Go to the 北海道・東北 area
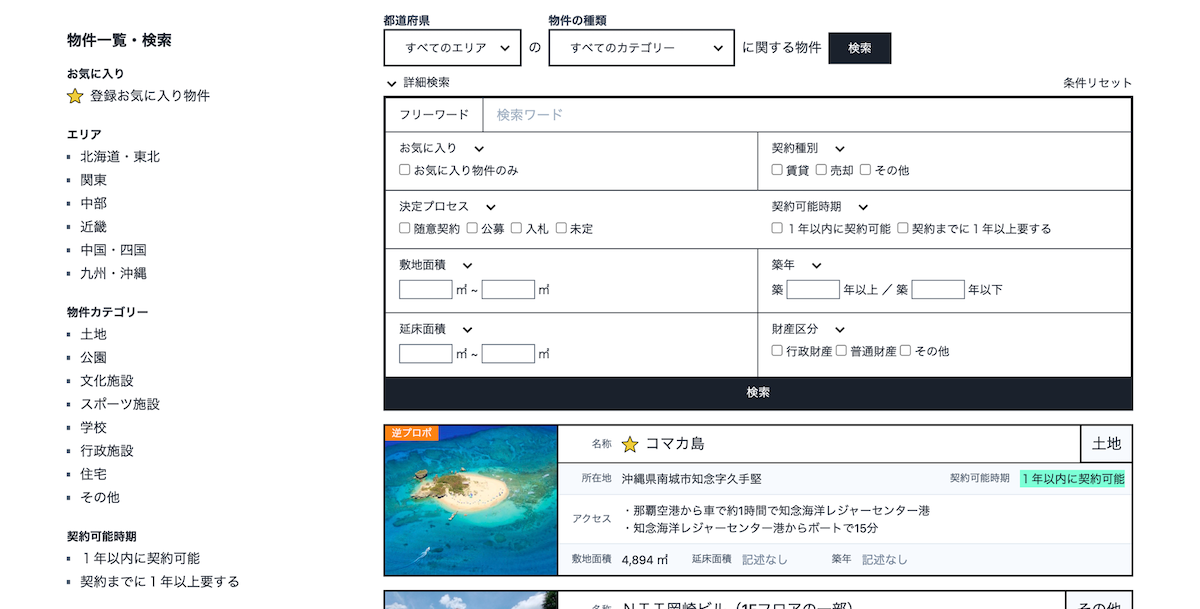 pos(120,157)
